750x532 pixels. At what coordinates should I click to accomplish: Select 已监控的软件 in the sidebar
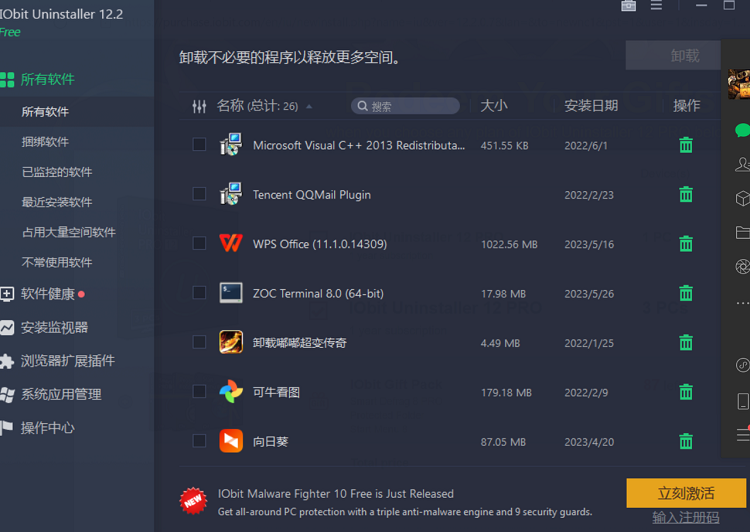click(57, 172)
